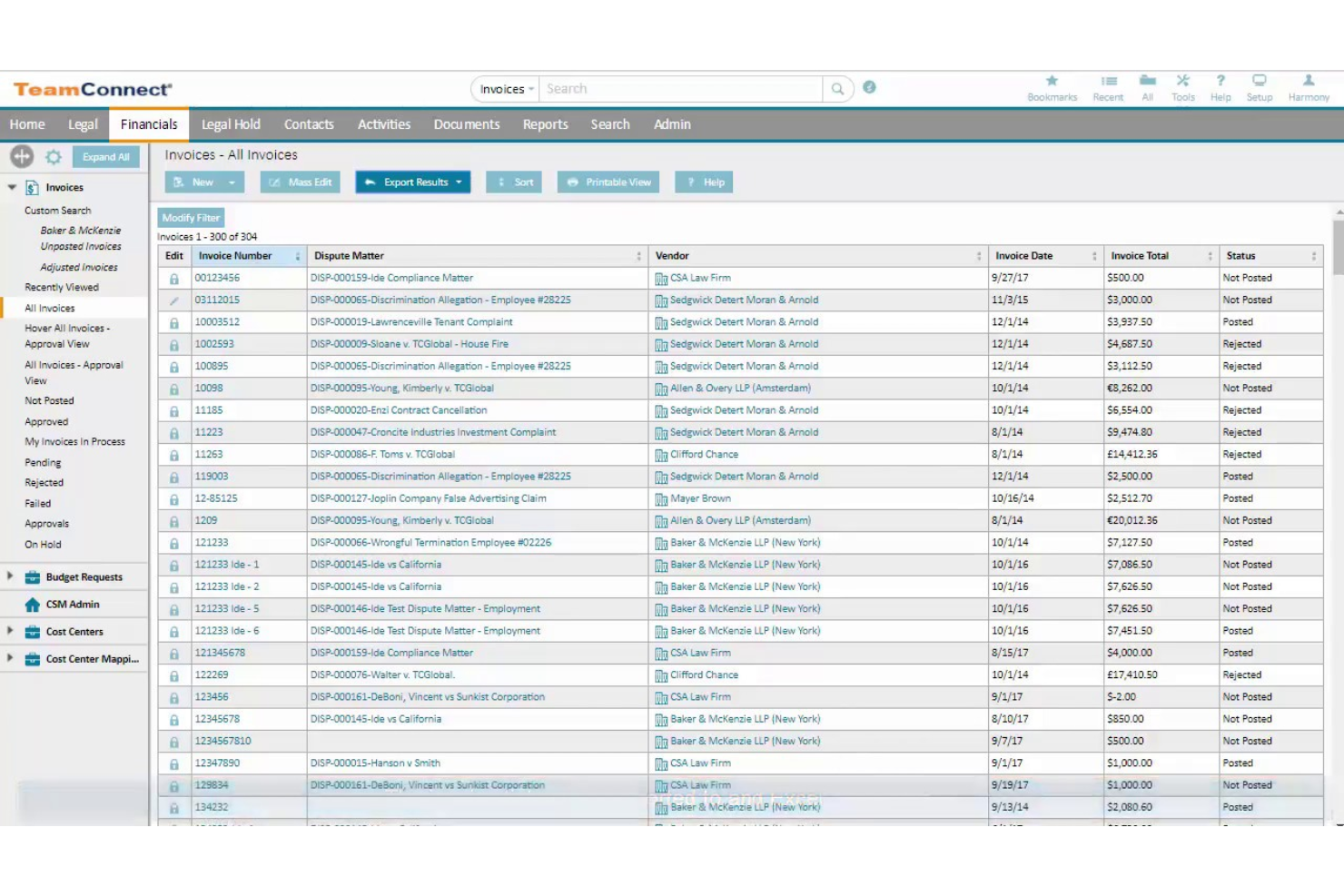The height and width of the screenshot is (896, 1344).
Task: Open the Bookmarks star icon
Action: [1052, 81]
